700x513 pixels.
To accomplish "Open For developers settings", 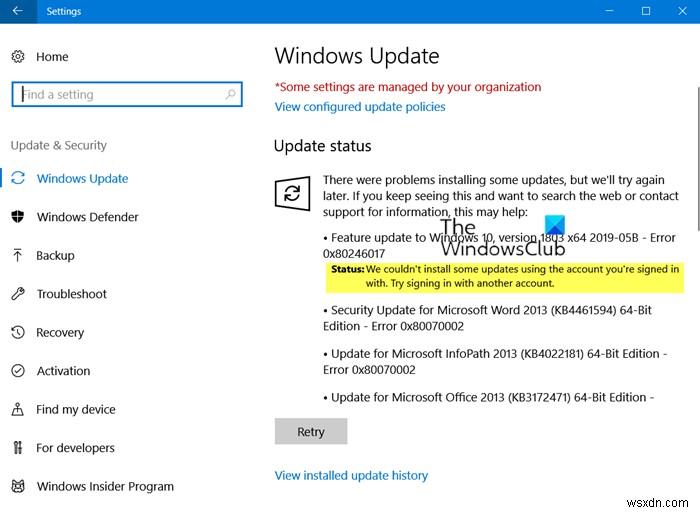I will pos(75,448).
